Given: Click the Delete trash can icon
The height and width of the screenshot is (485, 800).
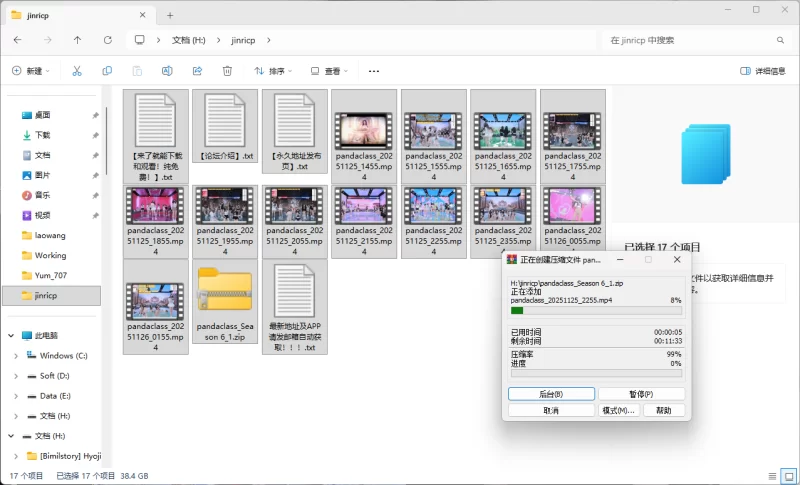Looking at the screenshot, I should pos(227,71).
